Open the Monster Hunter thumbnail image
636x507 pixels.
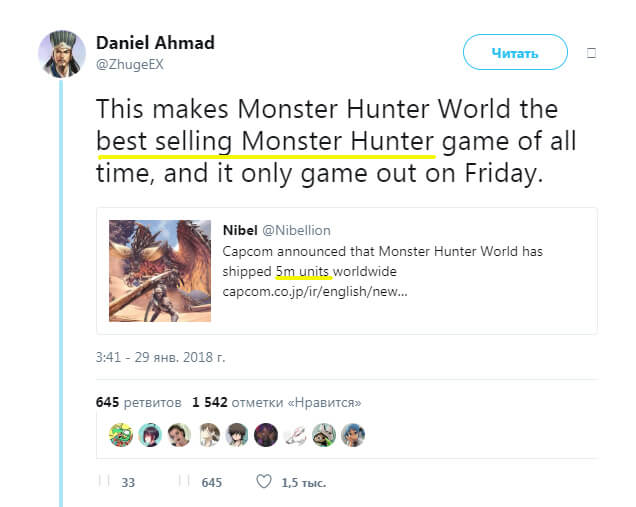click(160, 271)
